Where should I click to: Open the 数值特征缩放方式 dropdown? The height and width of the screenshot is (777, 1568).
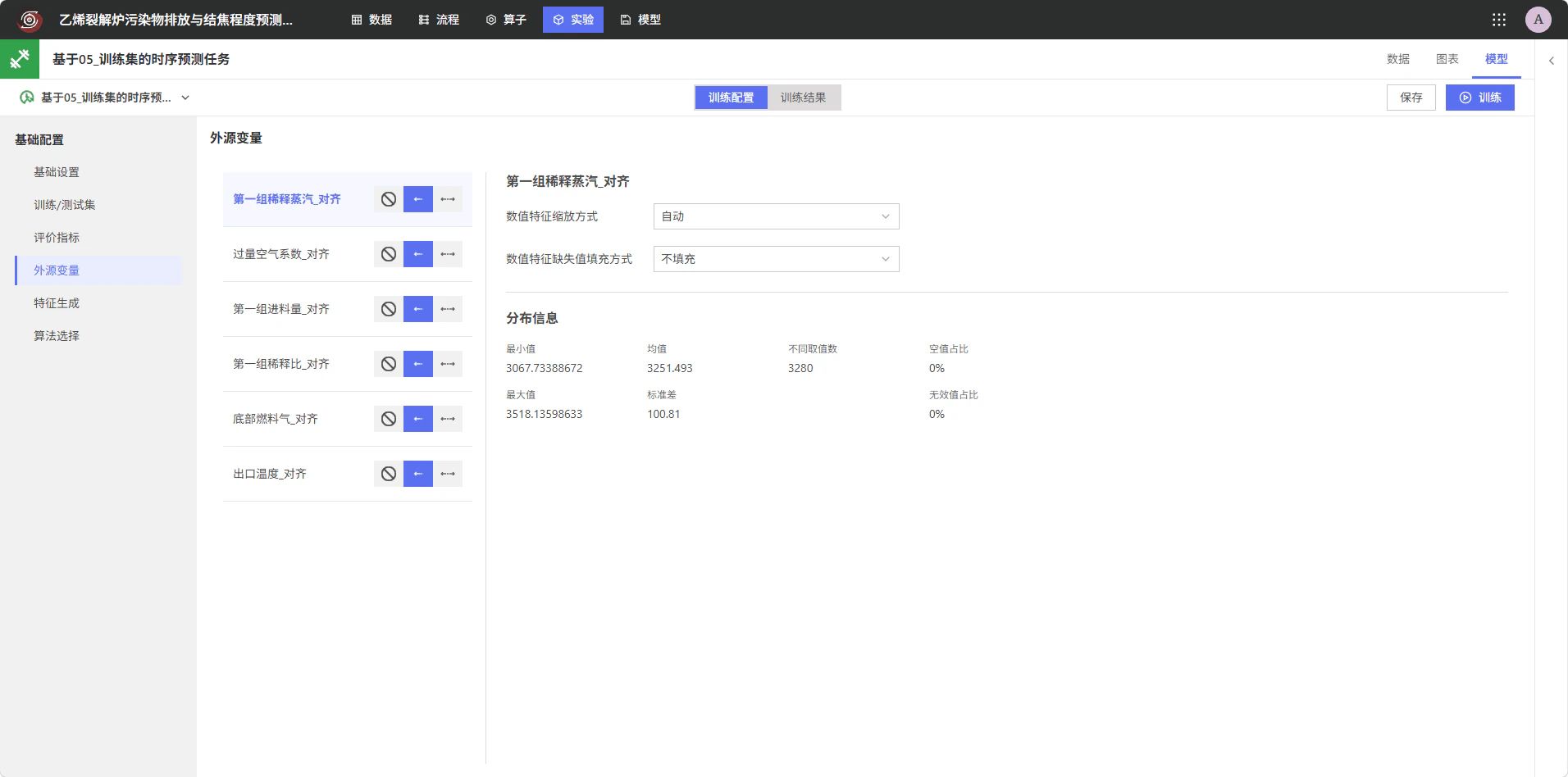pos(776,216)
